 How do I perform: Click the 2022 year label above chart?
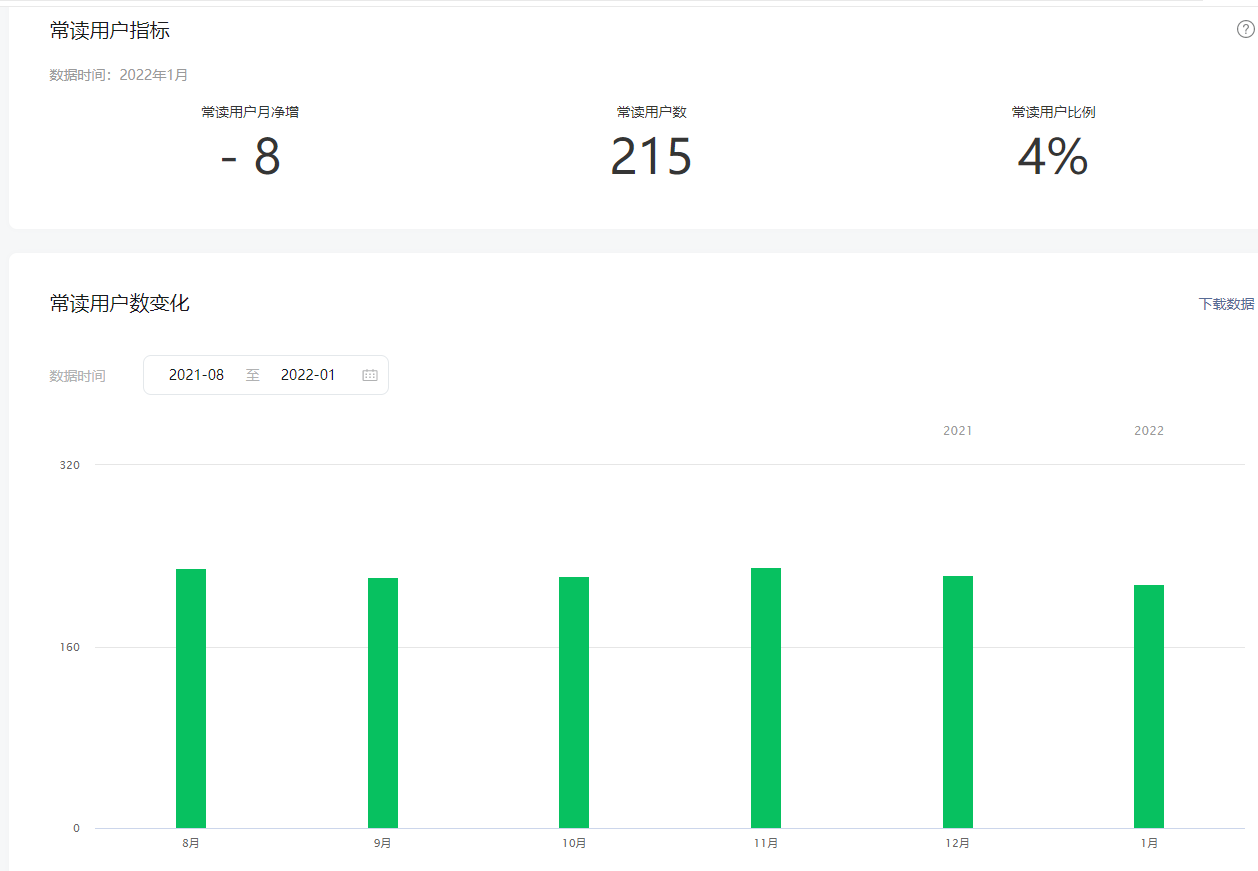pyautogui.click(x=1149, y=431)
